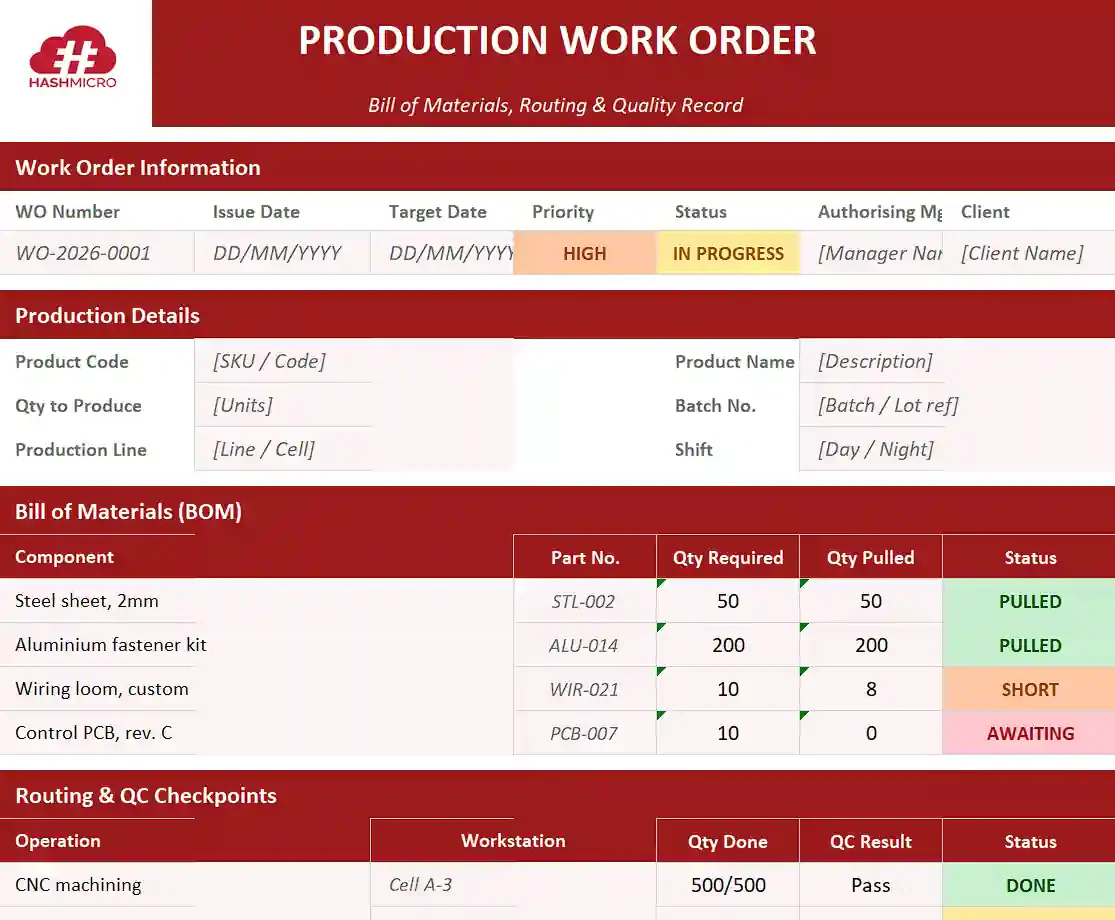Click the Component column header

(x=256, y=557)
